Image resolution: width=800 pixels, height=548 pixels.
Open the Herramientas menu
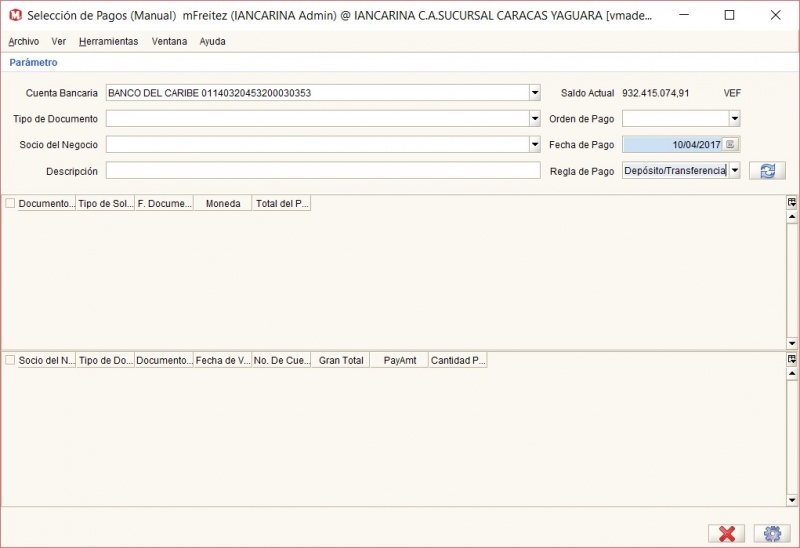click(x=108, y=41)
